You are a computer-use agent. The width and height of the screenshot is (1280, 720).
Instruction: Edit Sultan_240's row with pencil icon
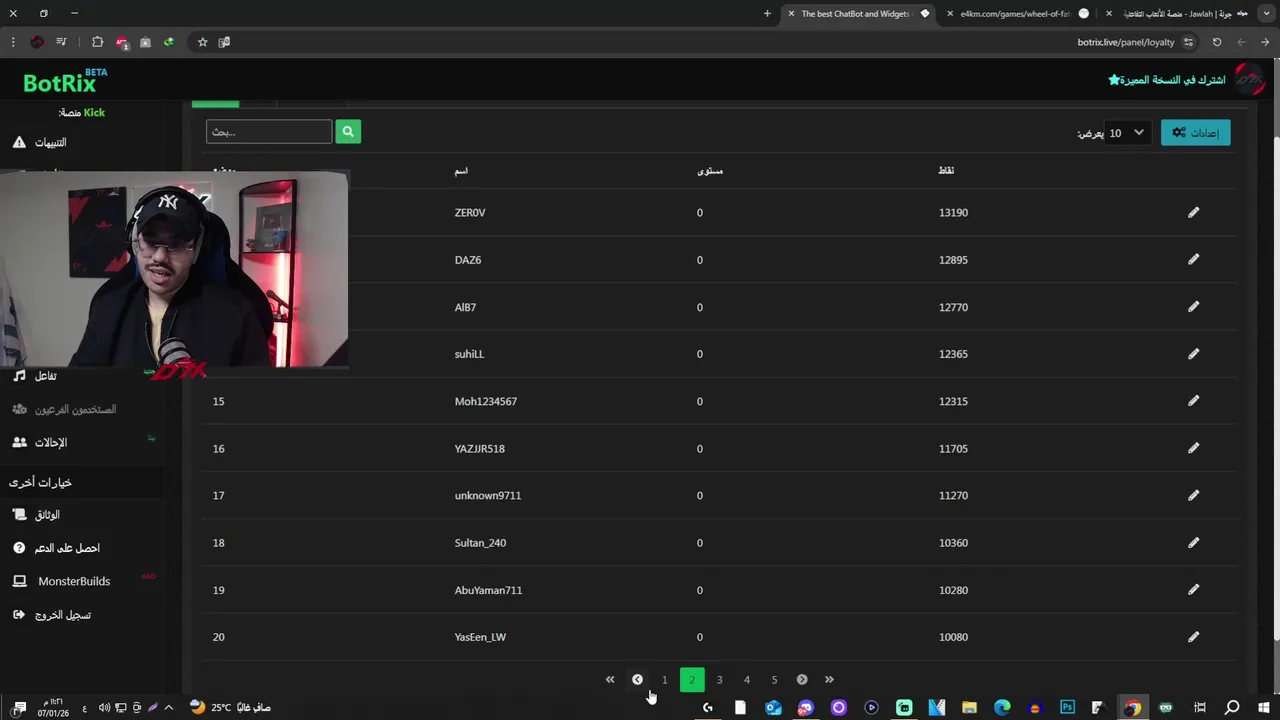(x=1193, y=542)
